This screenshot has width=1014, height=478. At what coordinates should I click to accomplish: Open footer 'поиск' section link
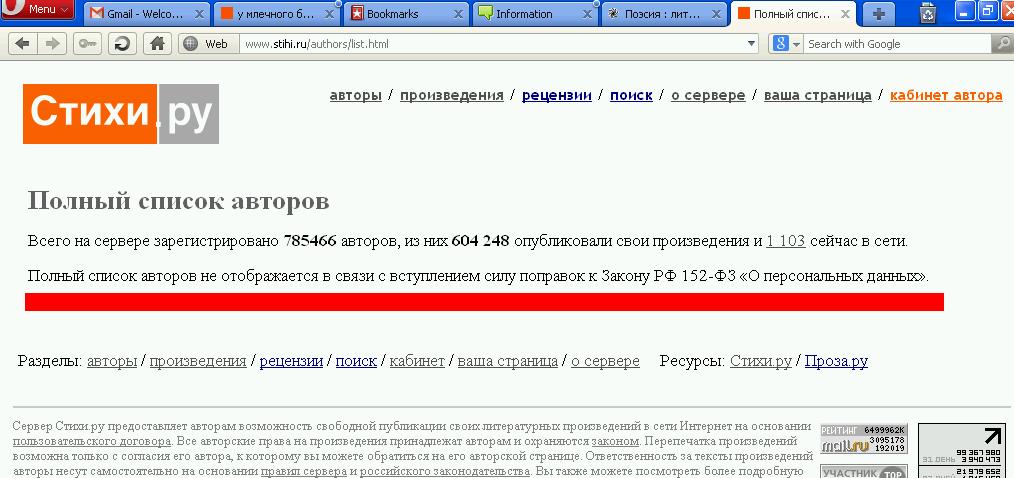356,361
